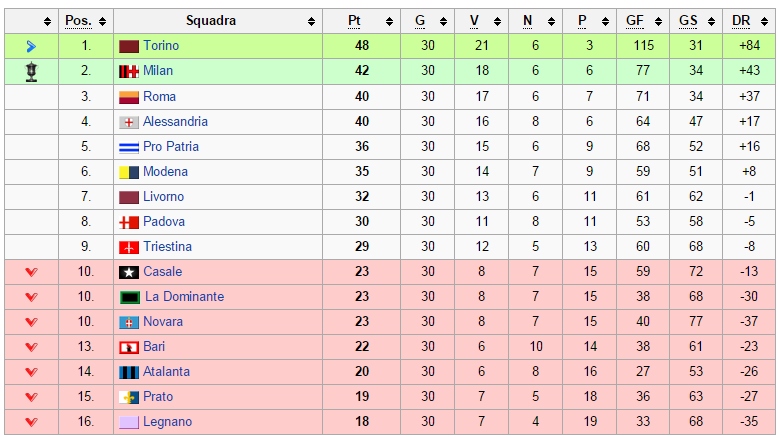
Task: Click the Torino club flag icon
Action: tap(128, 46)
